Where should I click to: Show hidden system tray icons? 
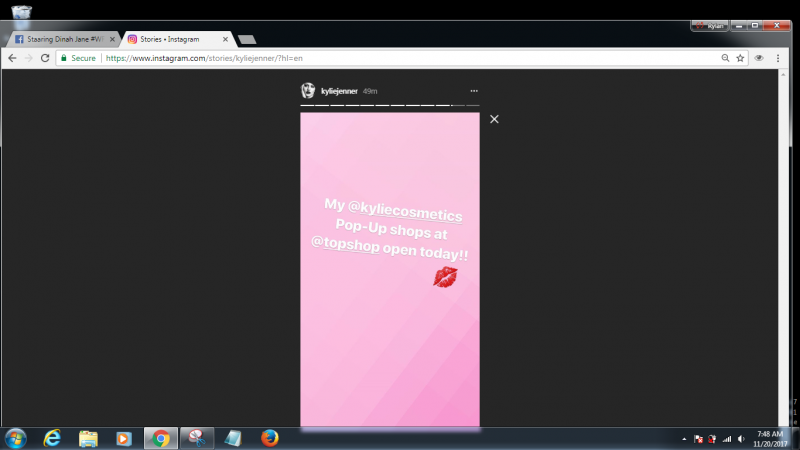[x=684, y=439]
